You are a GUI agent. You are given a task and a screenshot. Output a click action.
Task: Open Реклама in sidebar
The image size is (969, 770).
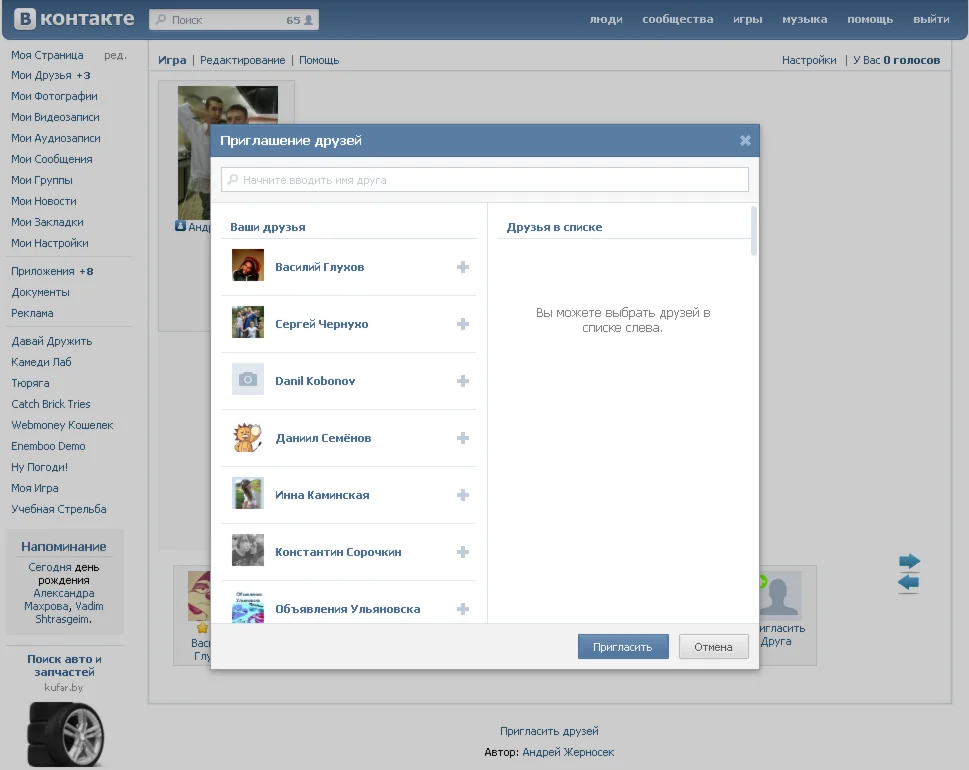32,313
